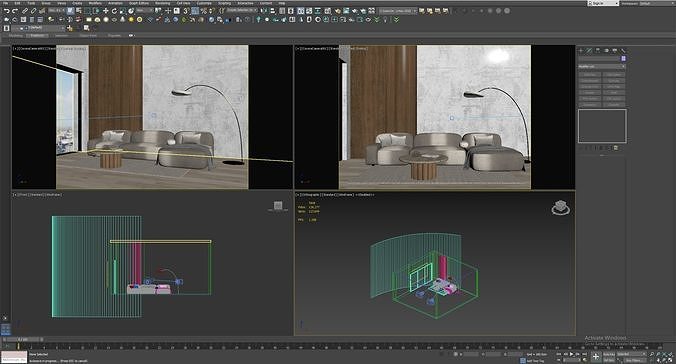The width and height of the screenshot is (676, 364).
Task: Choose the Rectangular Selection Region tool
Action: 88,11
